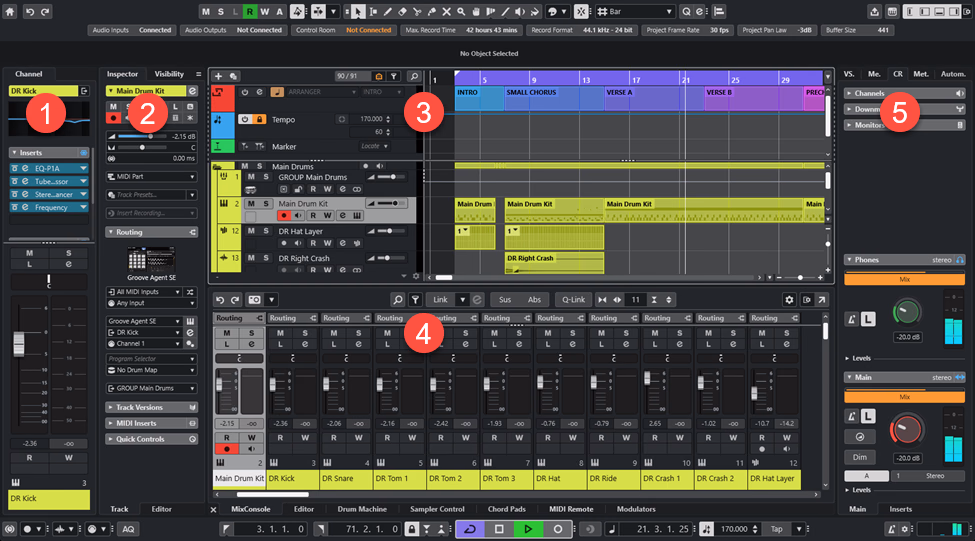This screenshot has width=975, height=541.
Task: Filter channel types in MixConsole
Action: [415, 300]
